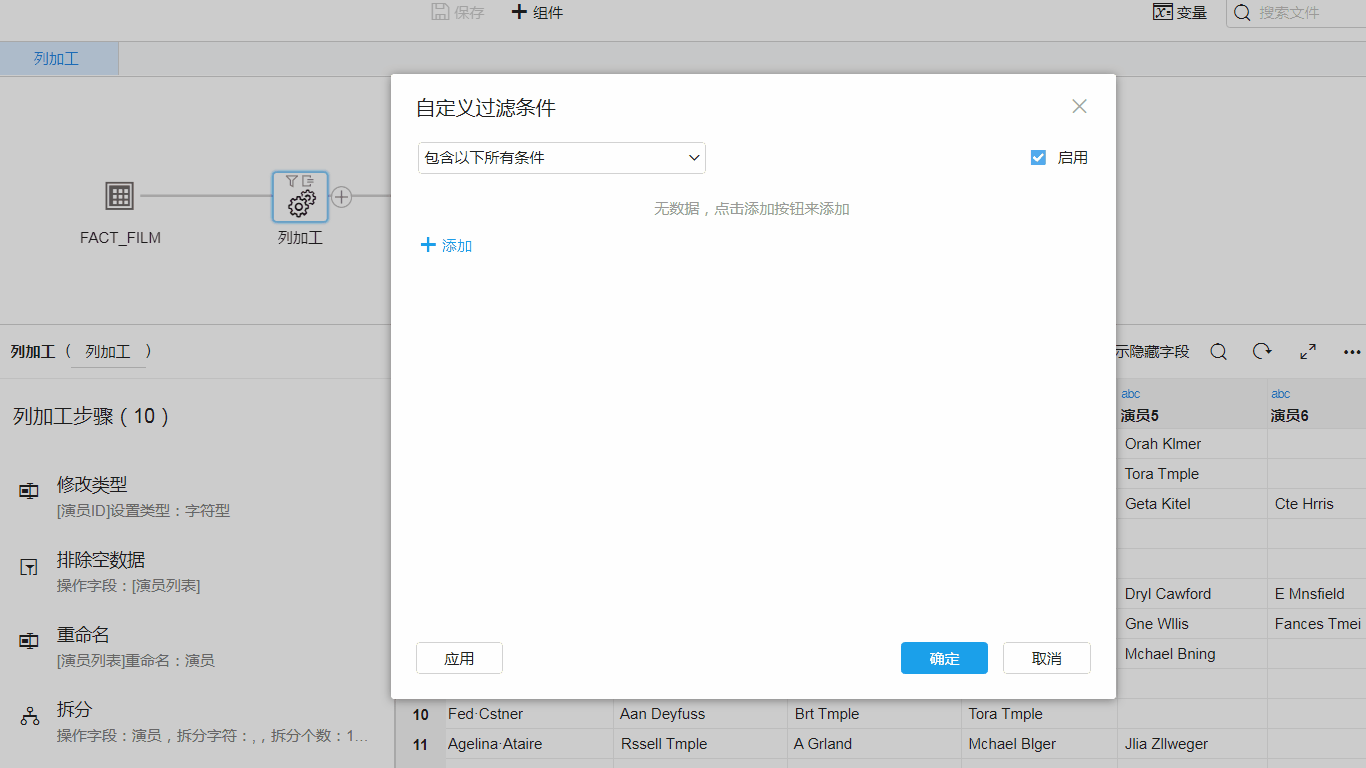This screenshot has width=1366, height=768.
Task: Switch to the 列加工 tab
Action: pyautogui.click(x=59, y=58)
